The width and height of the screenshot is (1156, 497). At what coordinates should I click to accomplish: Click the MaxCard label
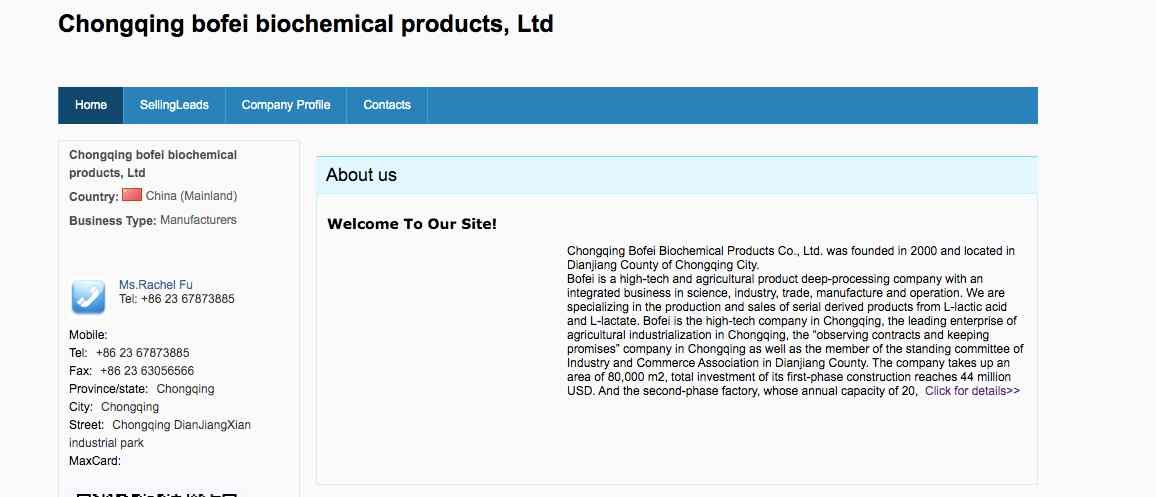(94, 461)
